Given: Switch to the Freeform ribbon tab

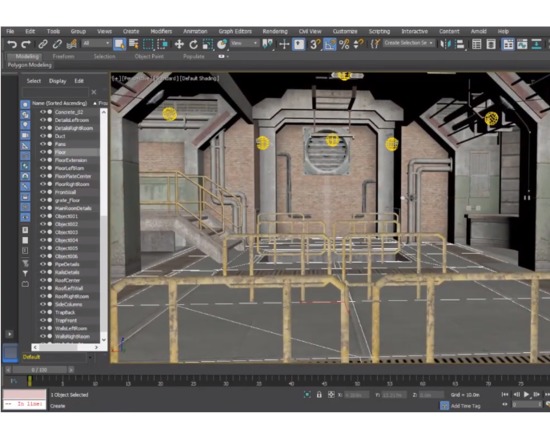Looking at the screenshot, I should click(63, 56).
